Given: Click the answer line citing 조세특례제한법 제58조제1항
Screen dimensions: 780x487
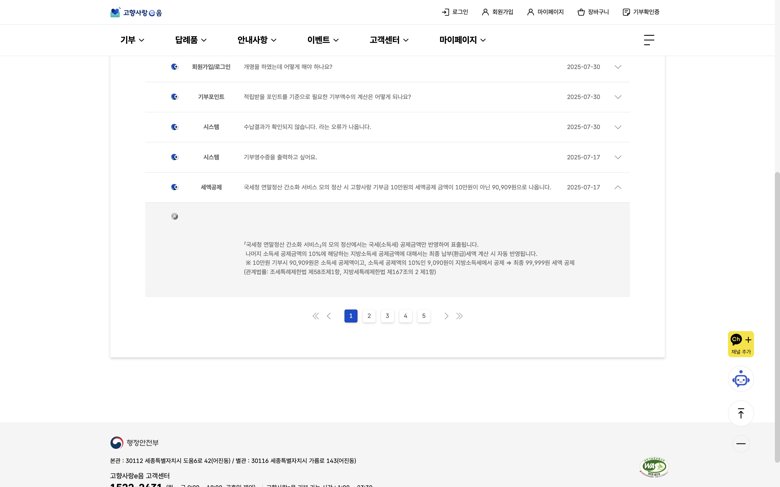Looking at the screenshot, I should coord(340,272).
